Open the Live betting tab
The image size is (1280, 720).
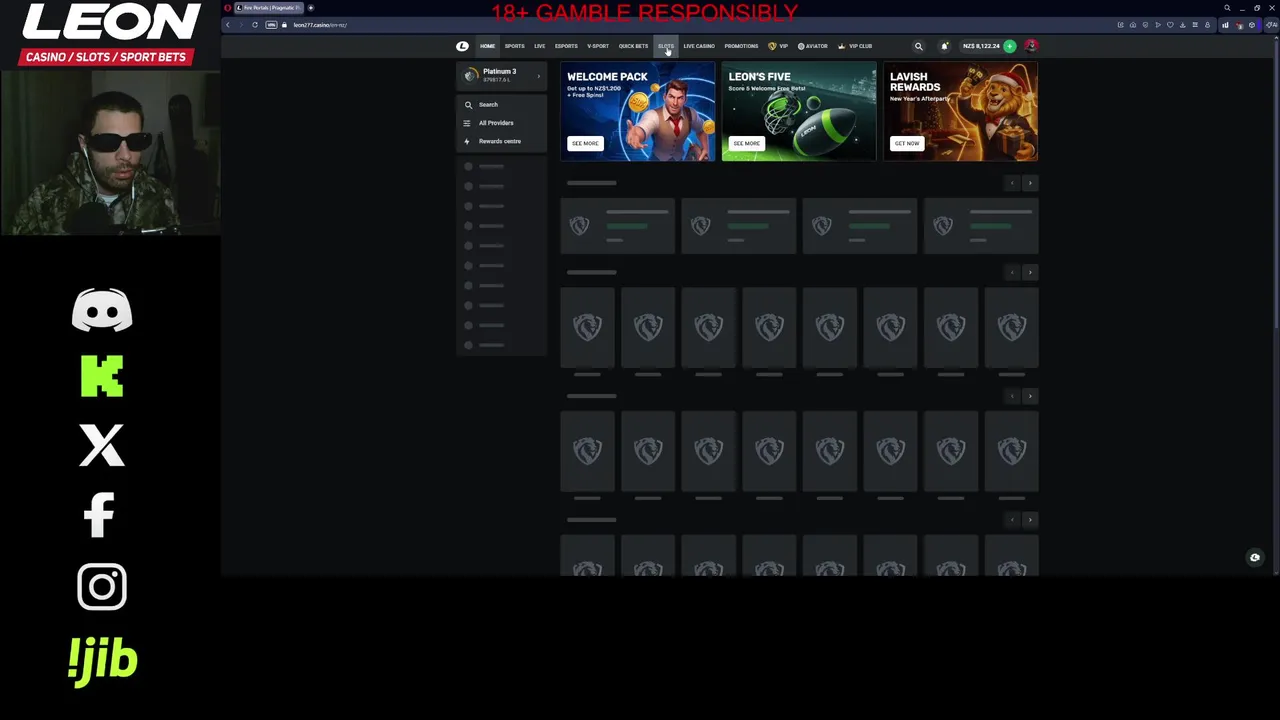[x=539, y=46]
